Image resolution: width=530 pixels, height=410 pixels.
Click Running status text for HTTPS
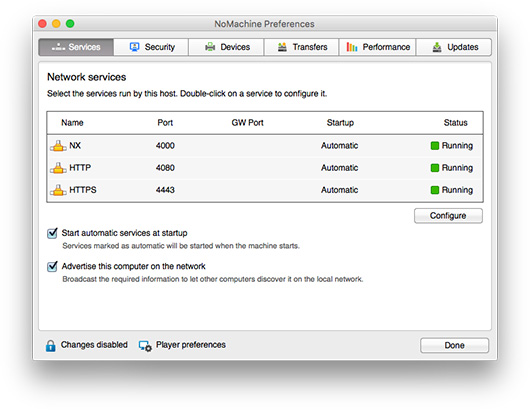457,190
